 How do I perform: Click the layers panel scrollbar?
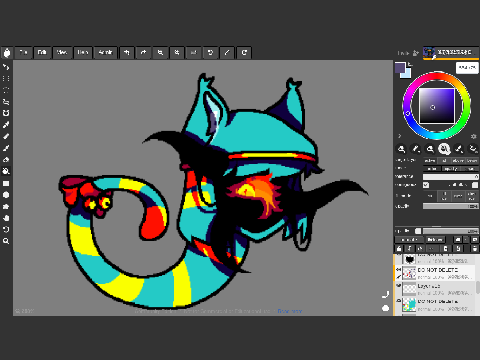tap(478, 287)
